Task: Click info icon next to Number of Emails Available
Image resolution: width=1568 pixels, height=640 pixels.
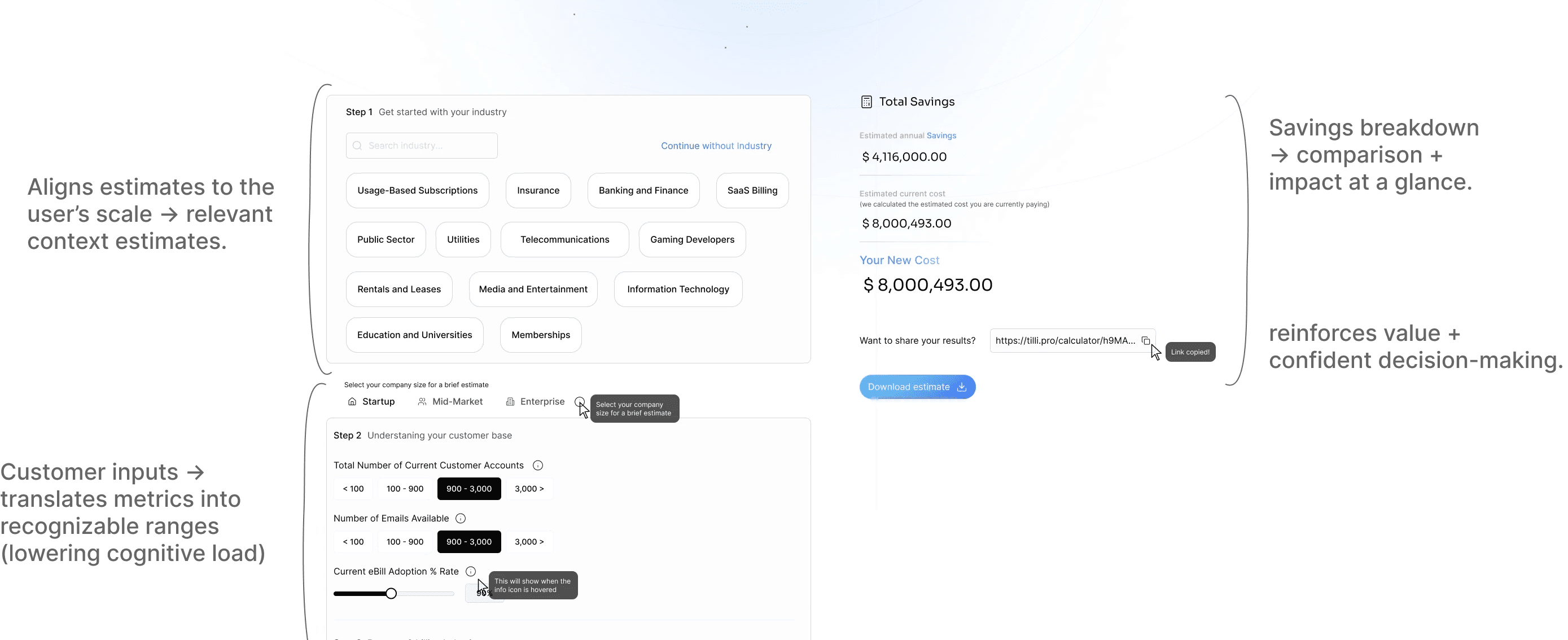Action: click(461, 518)
